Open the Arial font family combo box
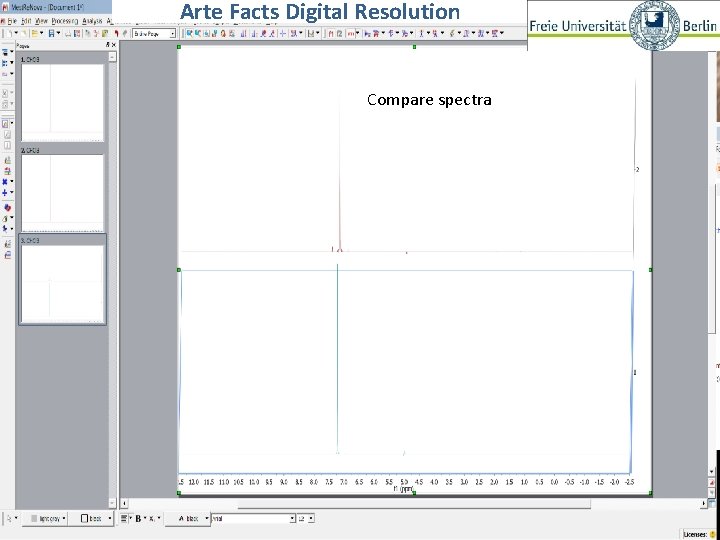The width and height of the screenshot is (720, 540). [x=253, y=518]
